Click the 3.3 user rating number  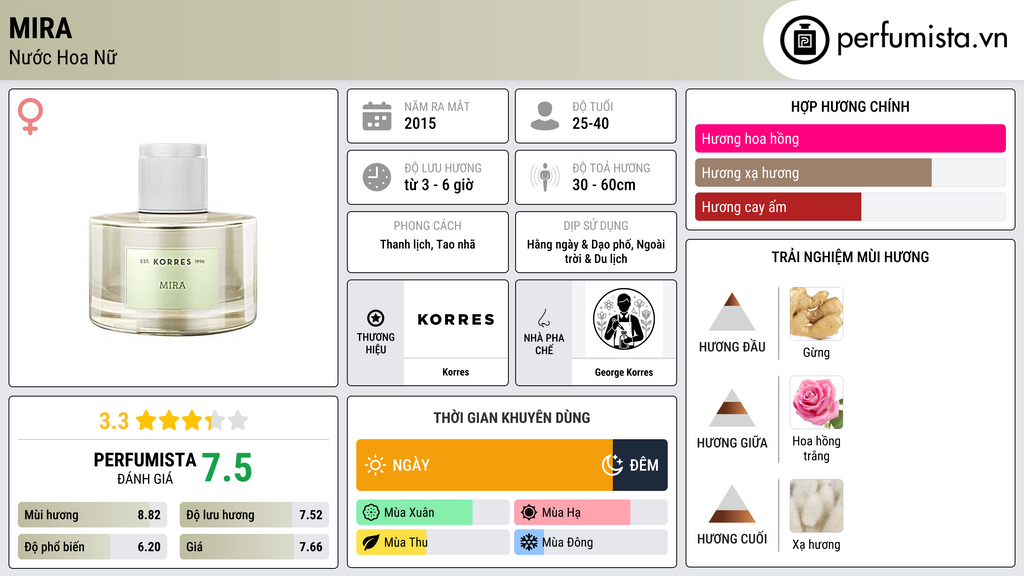(114, 421)
